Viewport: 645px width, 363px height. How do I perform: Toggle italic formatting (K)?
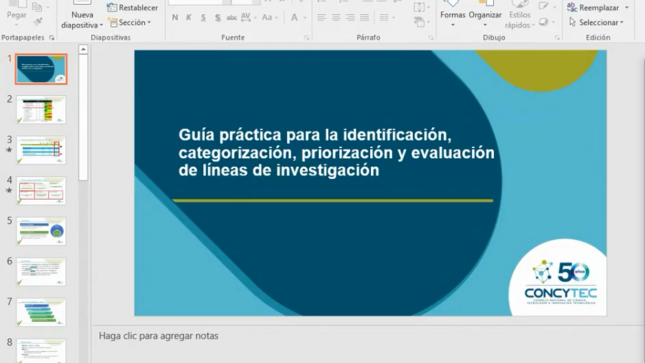pos(189,17)
